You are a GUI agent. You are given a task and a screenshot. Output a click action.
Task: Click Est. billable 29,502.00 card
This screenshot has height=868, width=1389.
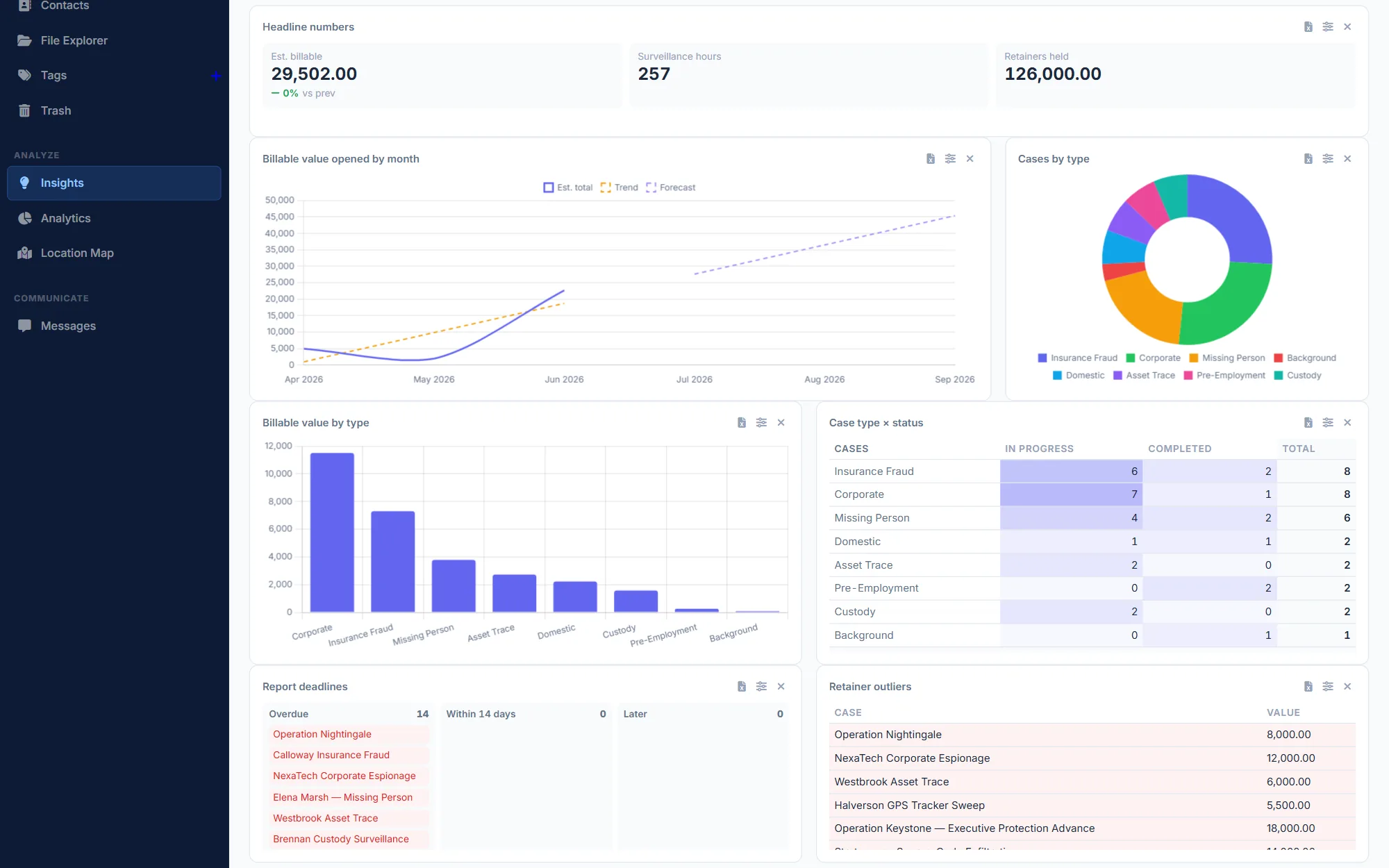point(442,75)
